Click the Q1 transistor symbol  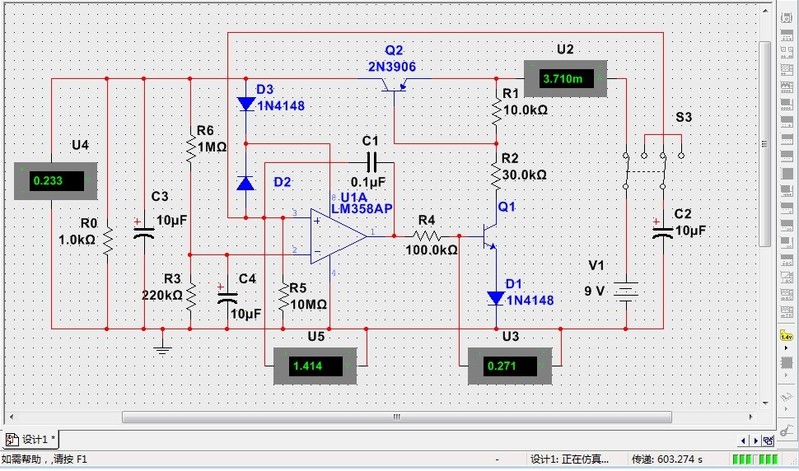(490, 236)
